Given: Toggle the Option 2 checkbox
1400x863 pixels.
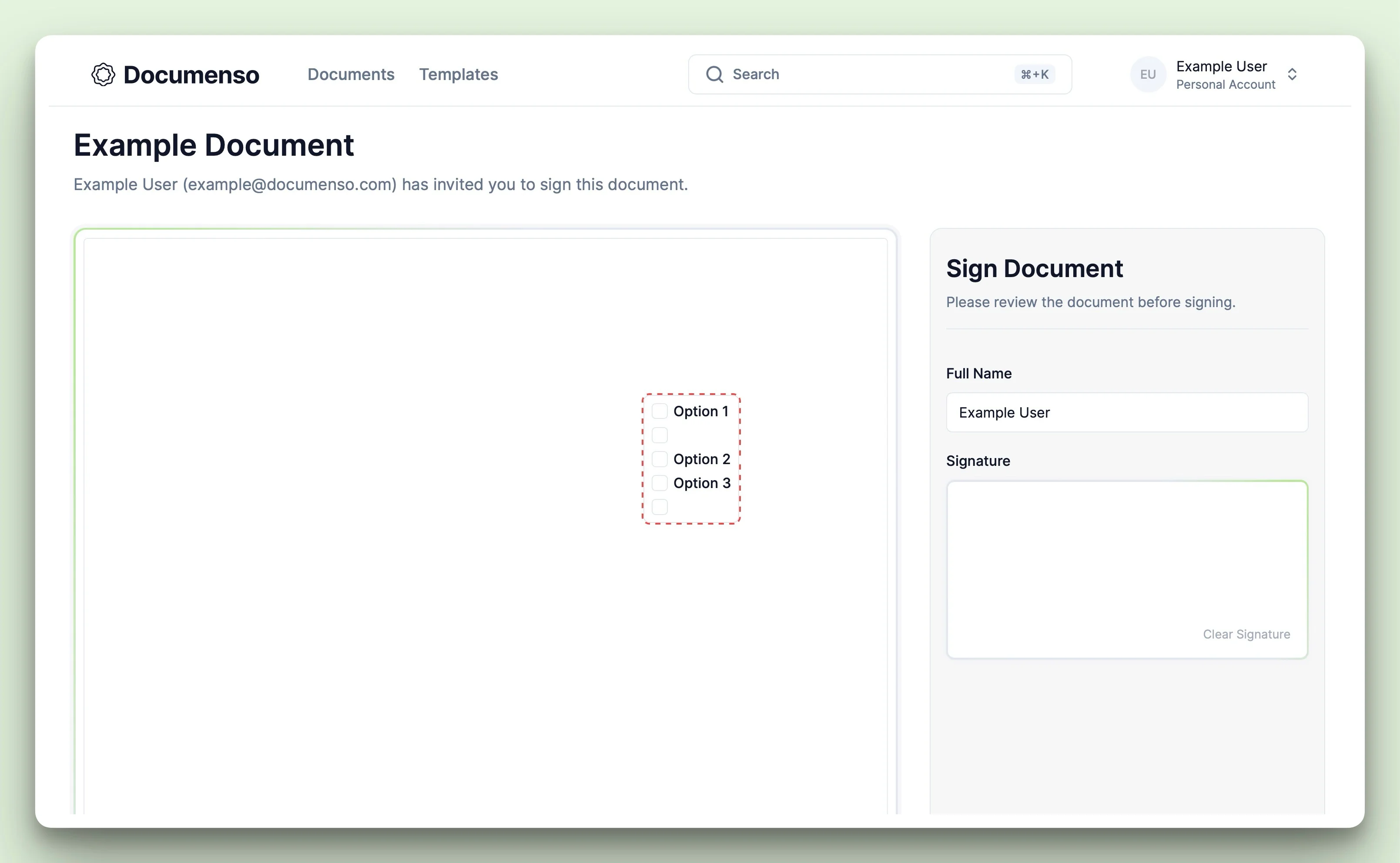Looking at the screenshot, I should tap(659, 459).
